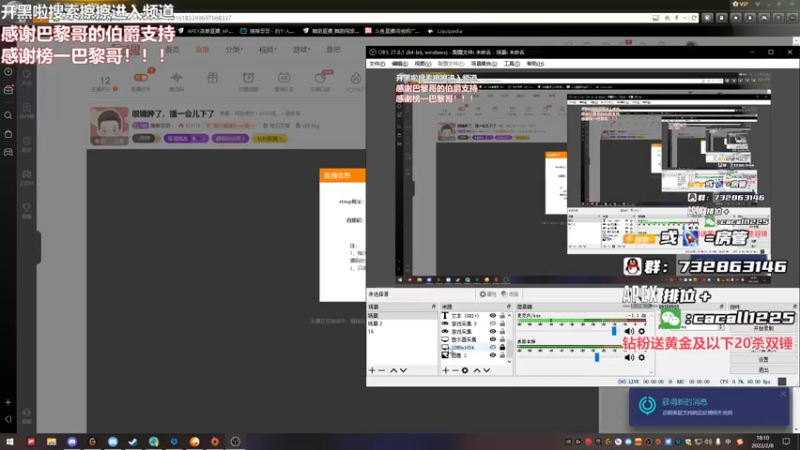Open the gift icon in Douyu toolbar
Viewport: 800px width, 450px height.
212,78
